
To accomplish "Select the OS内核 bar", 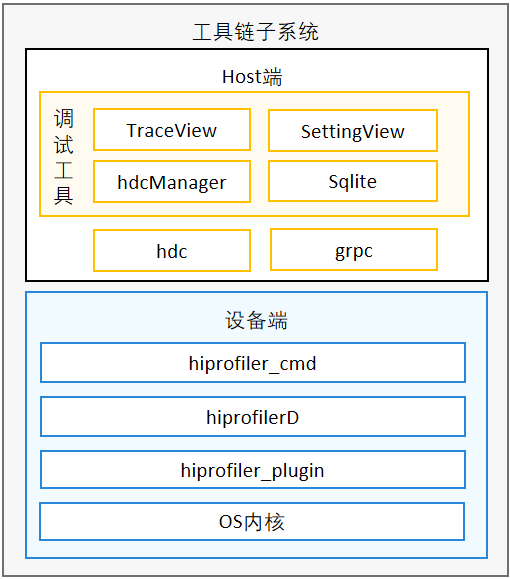I will coord(252,521).
